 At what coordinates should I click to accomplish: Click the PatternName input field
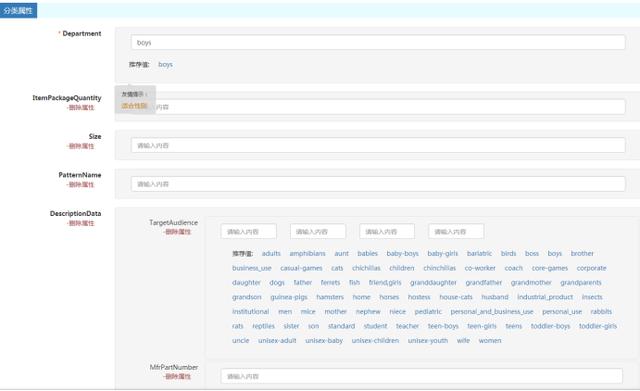coord(378,184)
